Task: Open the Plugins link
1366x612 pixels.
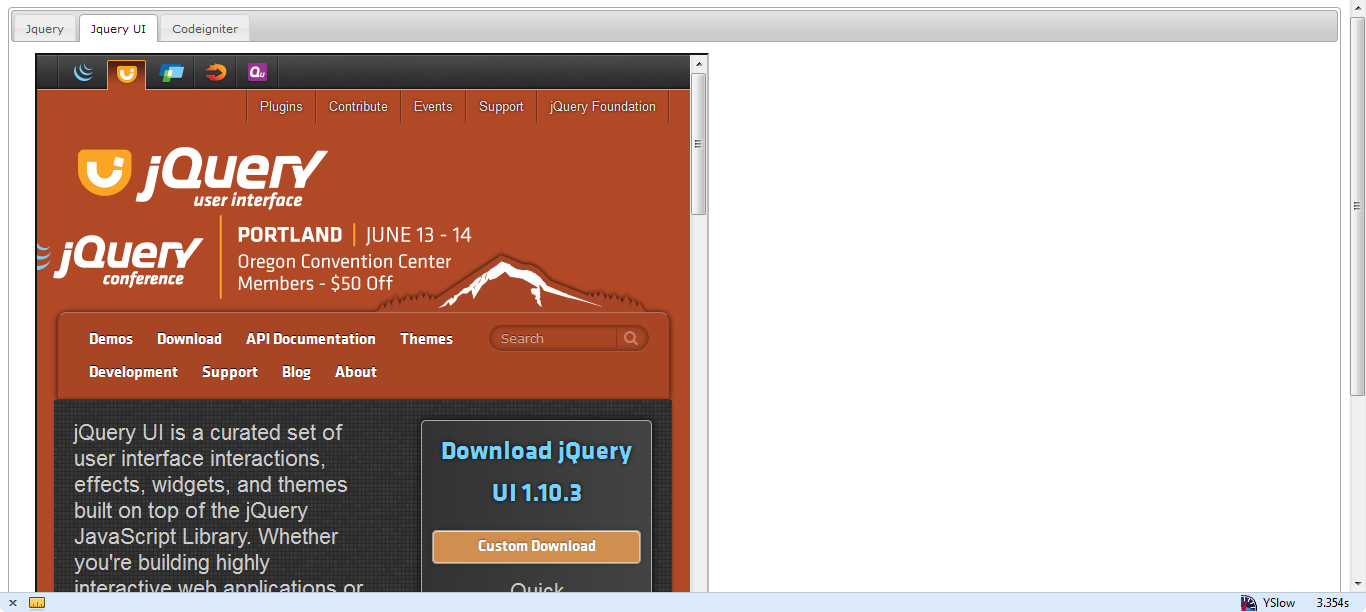Action: (281, 107)
